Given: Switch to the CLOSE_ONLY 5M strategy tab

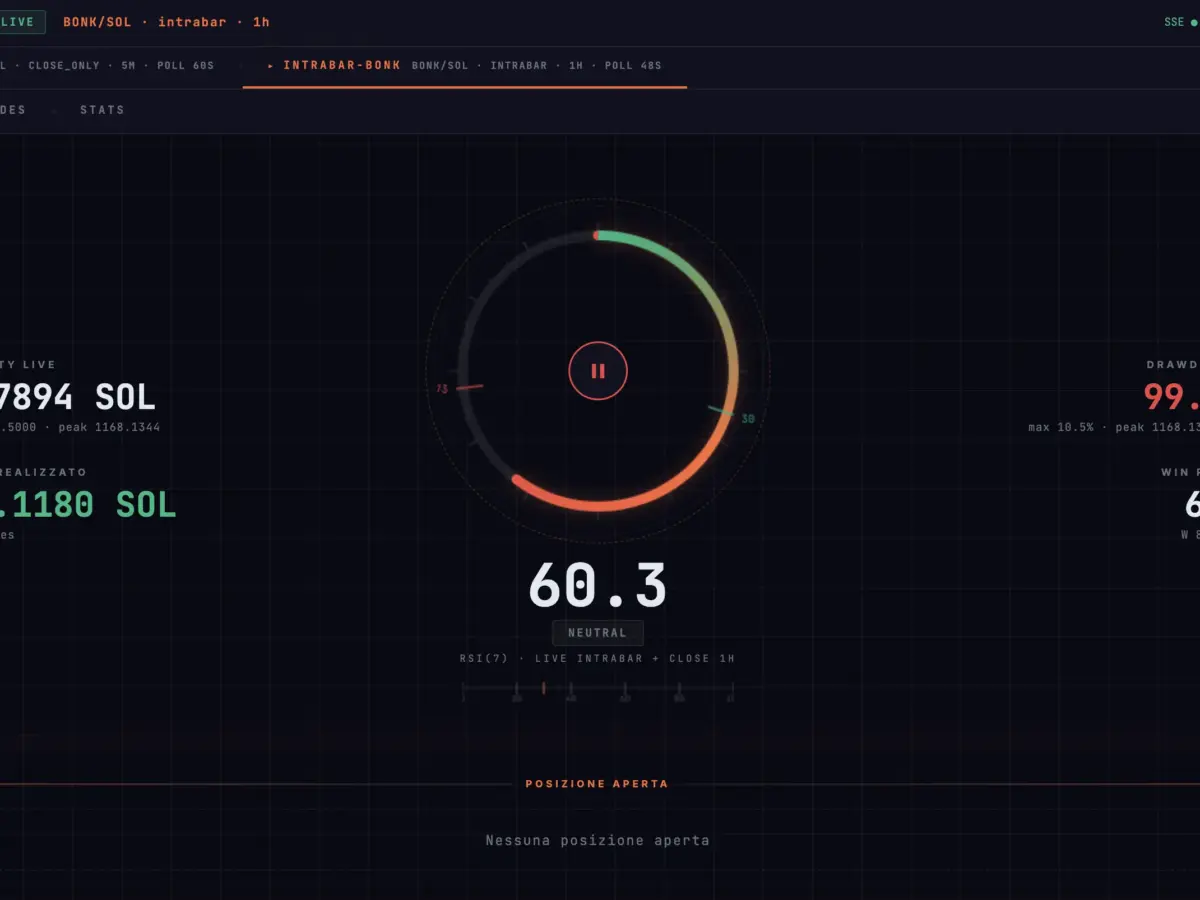Looking at the screenshot, I should [107, 66].
